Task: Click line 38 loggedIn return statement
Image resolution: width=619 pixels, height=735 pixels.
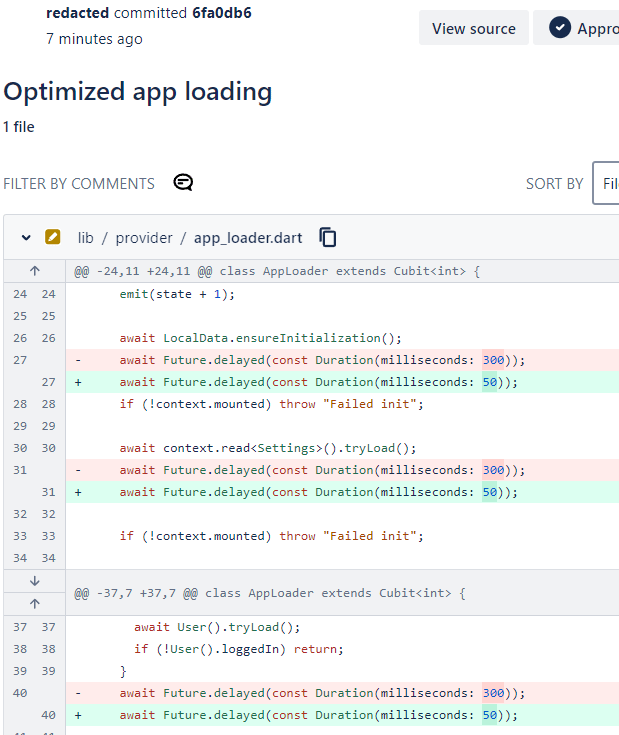Action: tap(239, 649)
